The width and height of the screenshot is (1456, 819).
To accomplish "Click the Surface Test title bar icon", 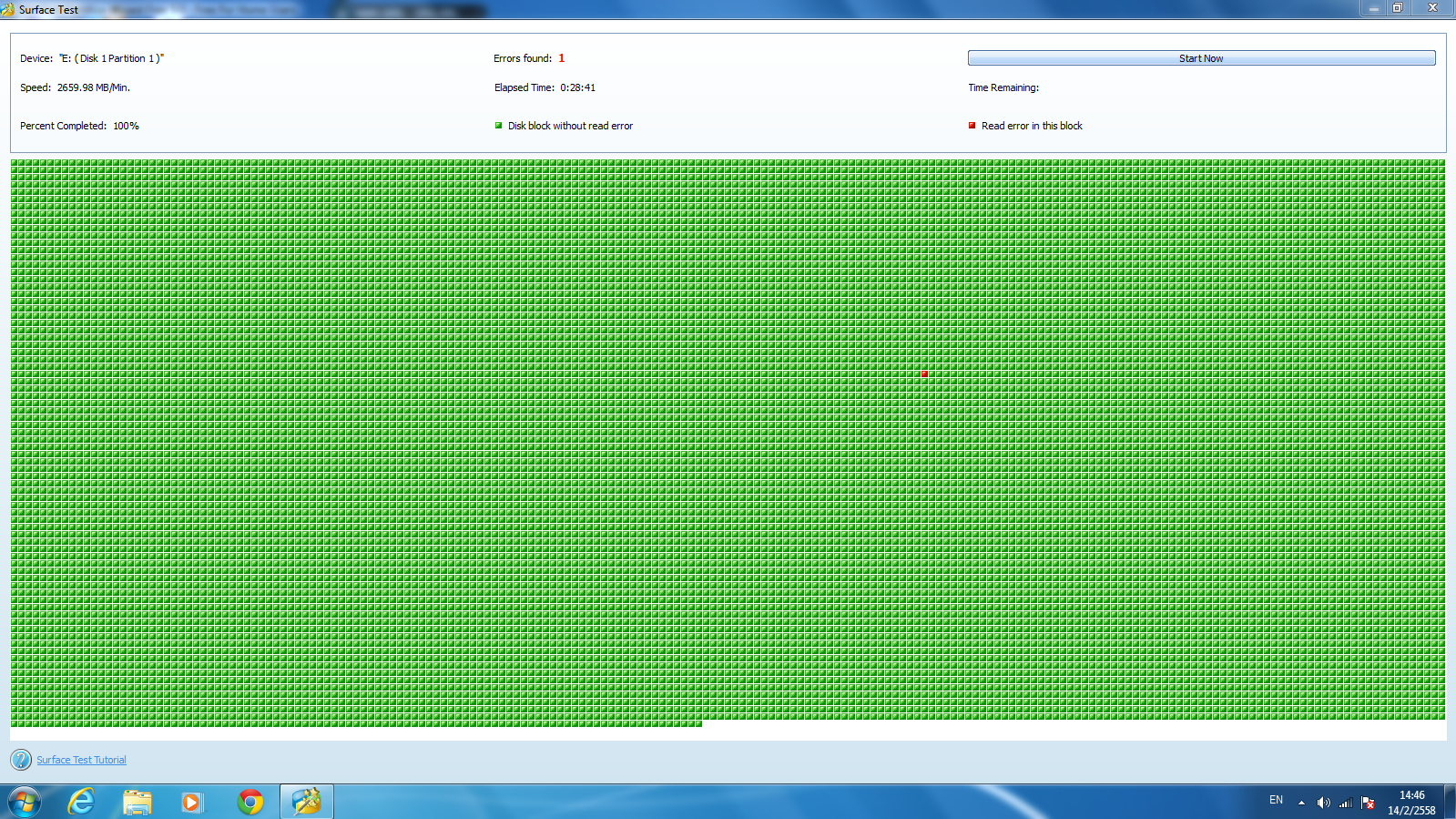I will [8, 10].
